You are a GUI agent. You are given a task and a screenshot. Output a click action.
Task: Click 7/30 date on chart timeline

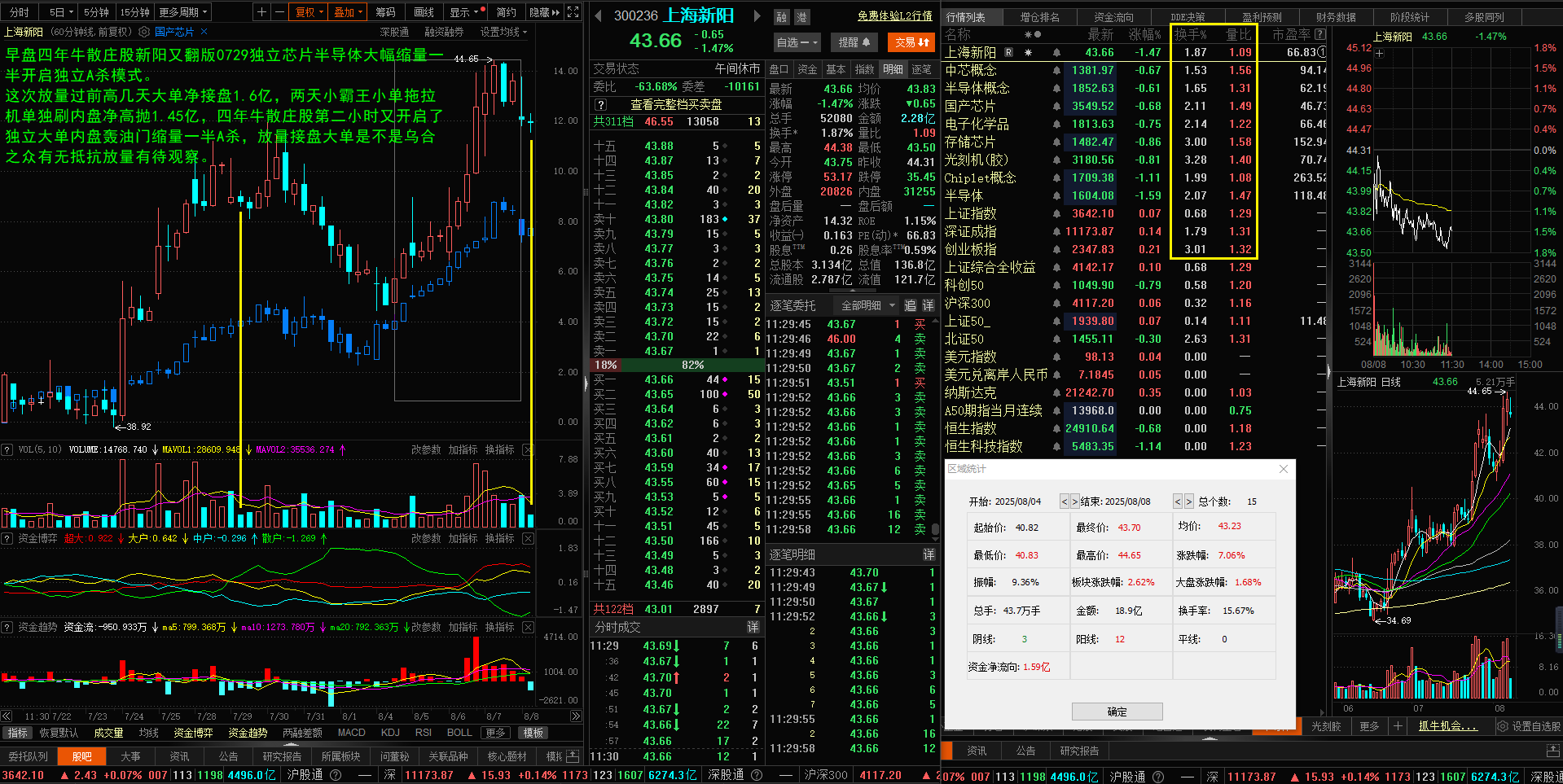tap(279, 716)
